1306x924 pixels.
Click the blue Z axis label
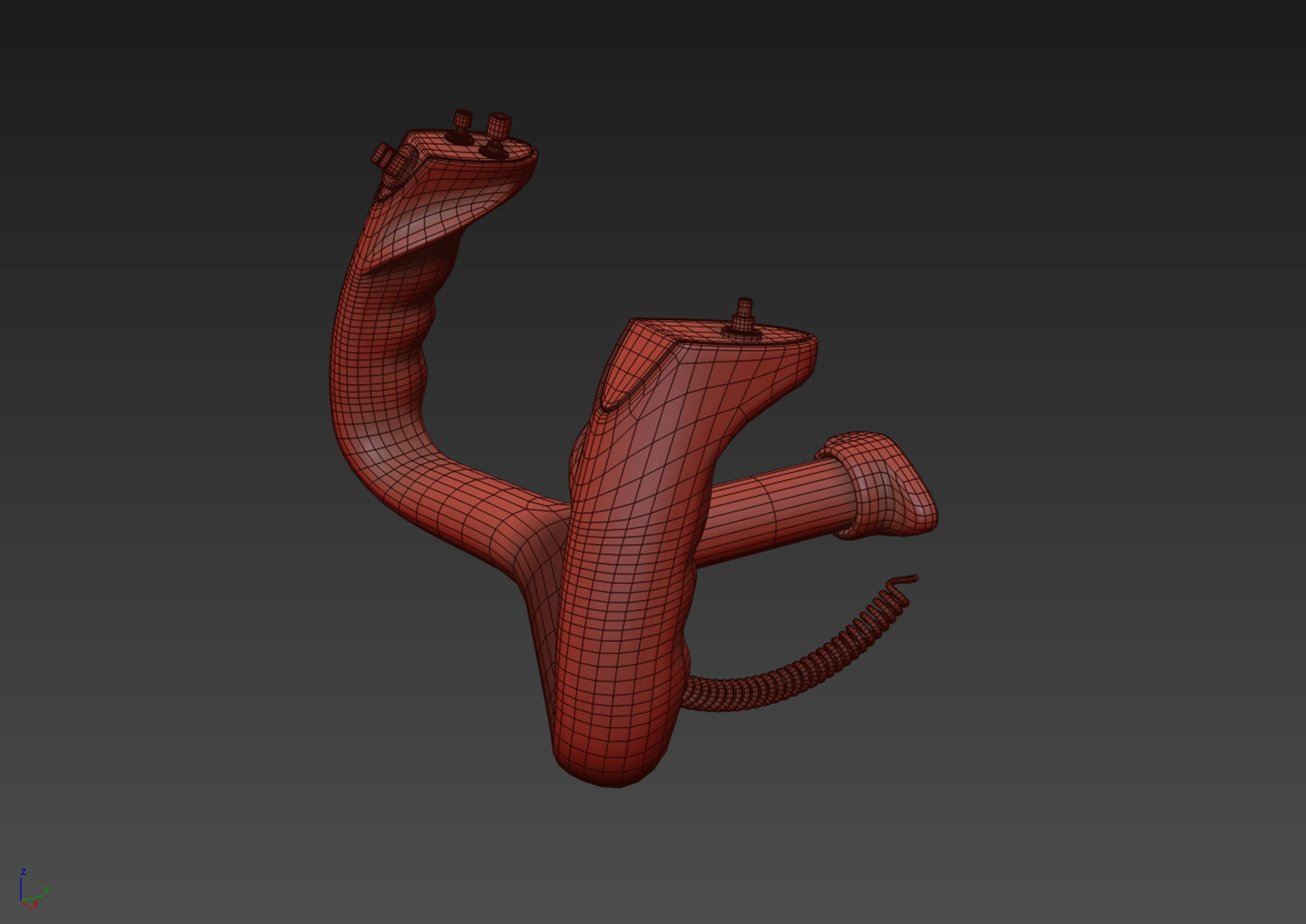pos(23,872)
